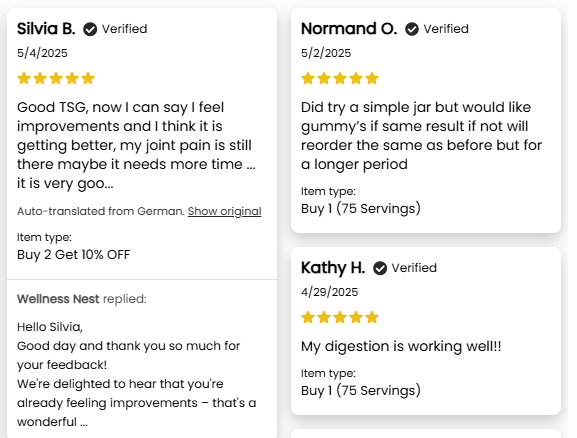577x438 pixels.
Task: Click the reviewer name Normand O.
Action: point(349,29)
